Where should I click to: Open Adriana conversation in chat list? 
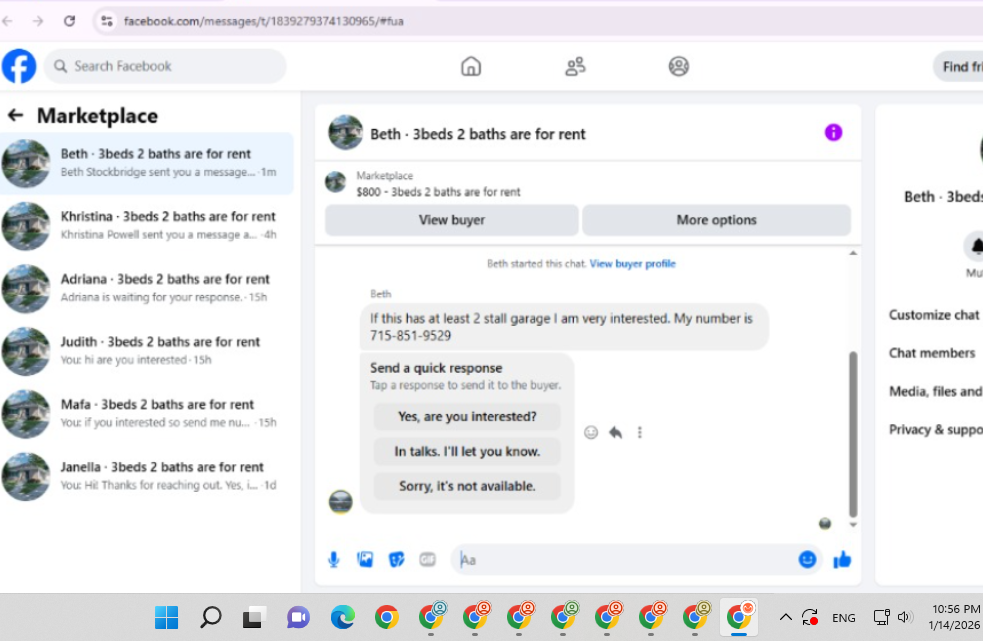(x=147, y=289)
